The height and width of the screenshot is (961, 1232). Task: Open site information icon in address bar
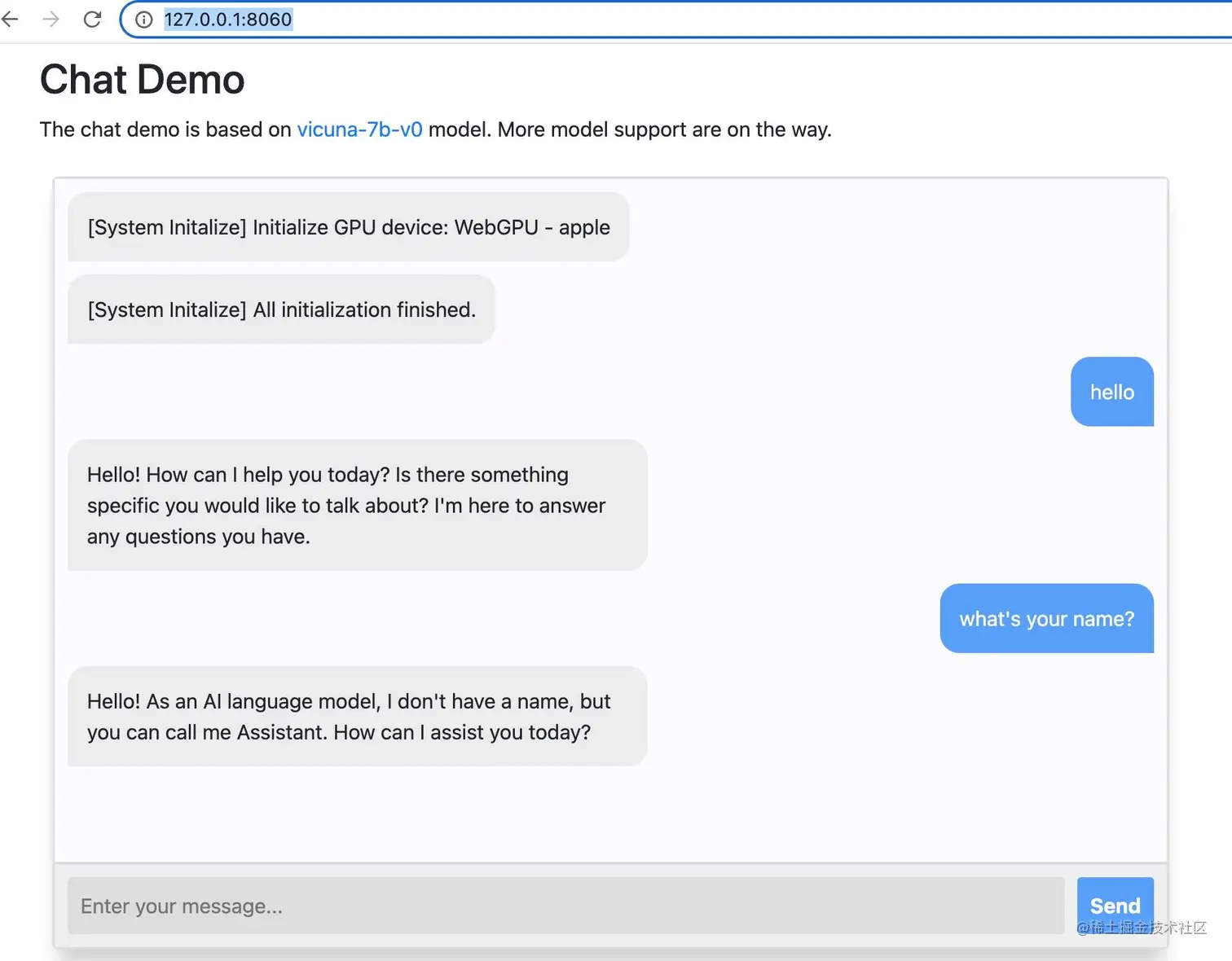pyautogui.click(x=144, y=20)
